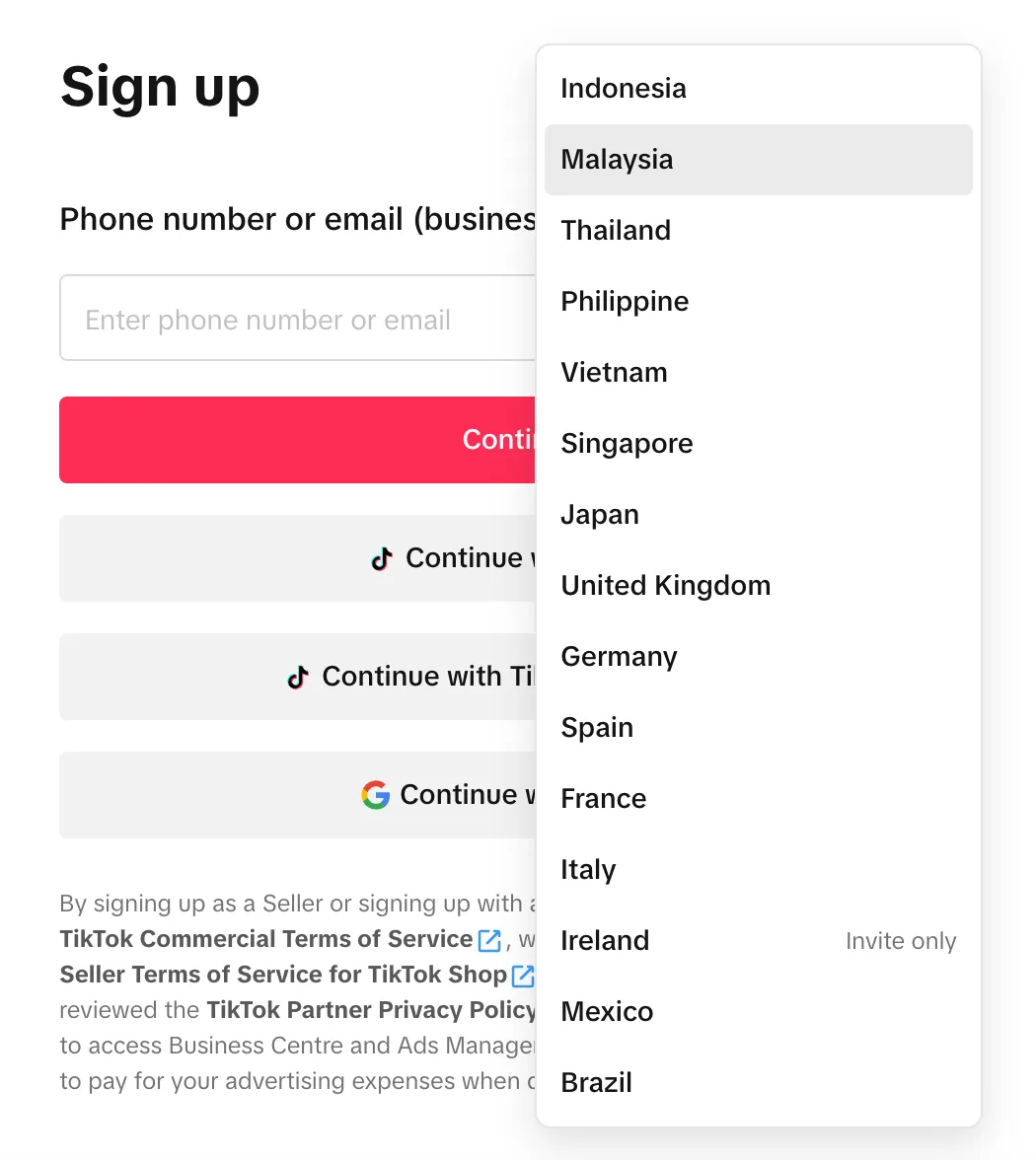Click the Google logo icon
1036x1160 pixels.
[375, 795]
